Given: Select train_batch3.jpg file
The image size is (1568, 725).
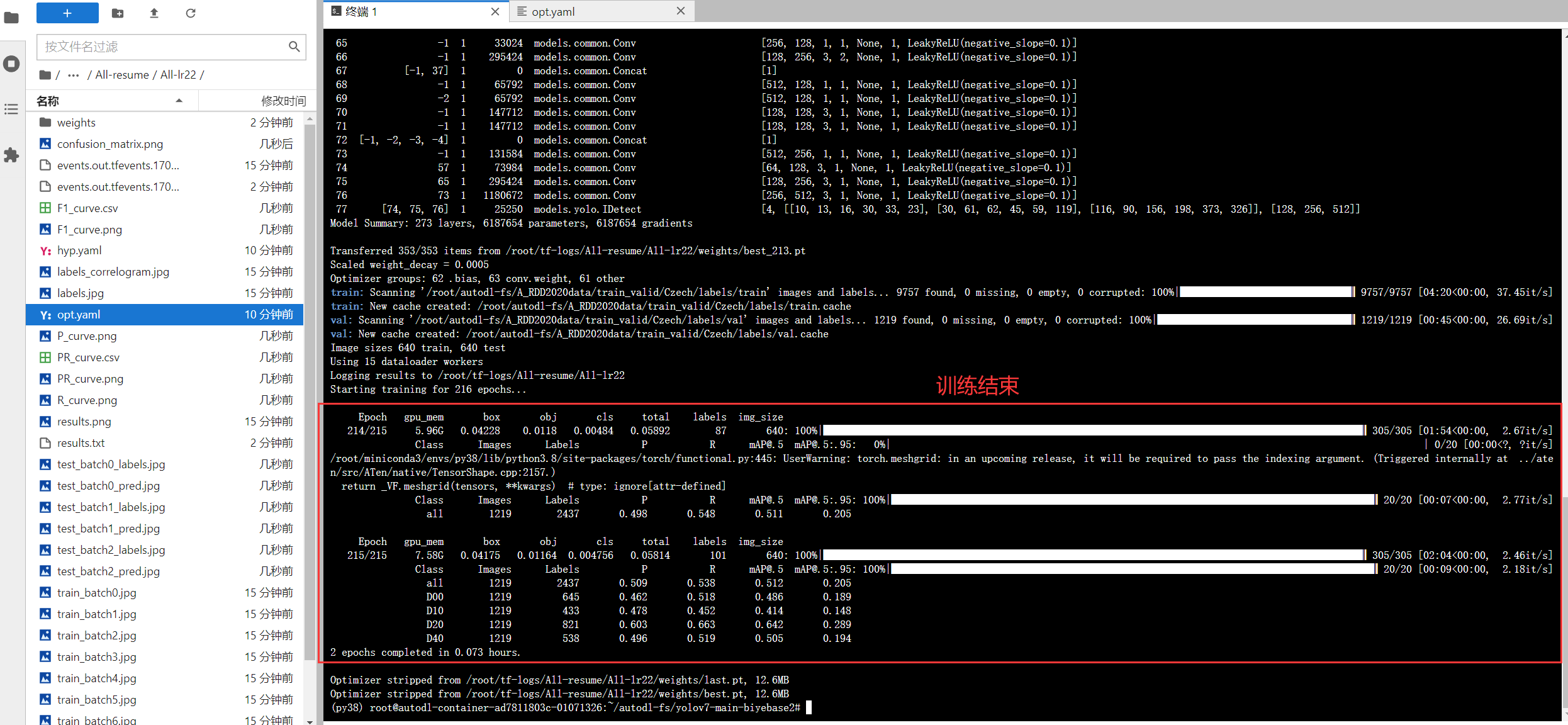Looking at the screenshot, I should (x=165, y=657).
